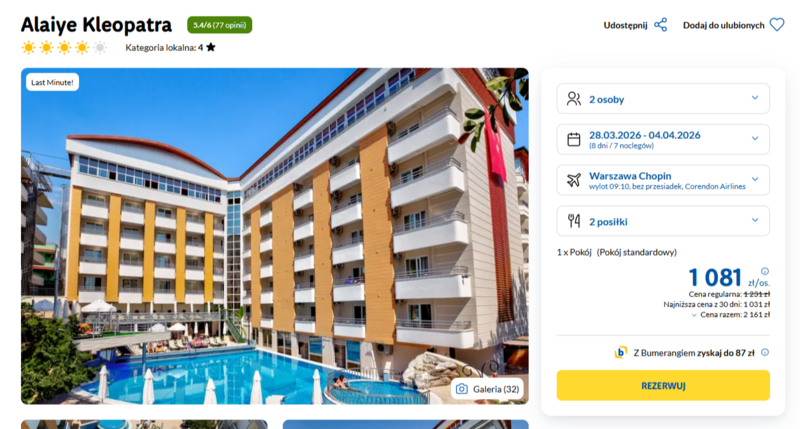800x429 pixels.
Task: Expand the Warszawa Chopin departure dropdown
Action: pyautogui.click(x=663, y=180)
